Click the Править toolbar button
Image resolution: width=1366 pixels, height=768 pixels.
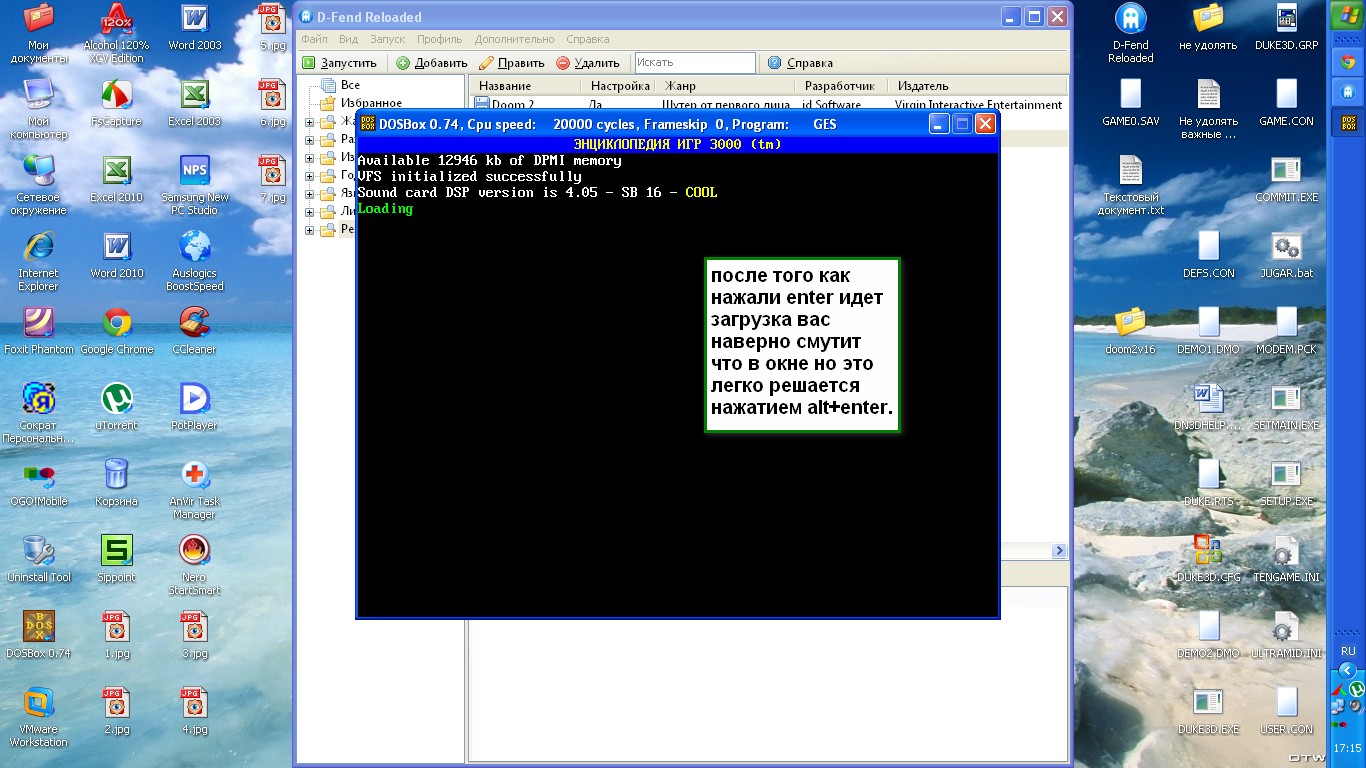coord(512,63)
